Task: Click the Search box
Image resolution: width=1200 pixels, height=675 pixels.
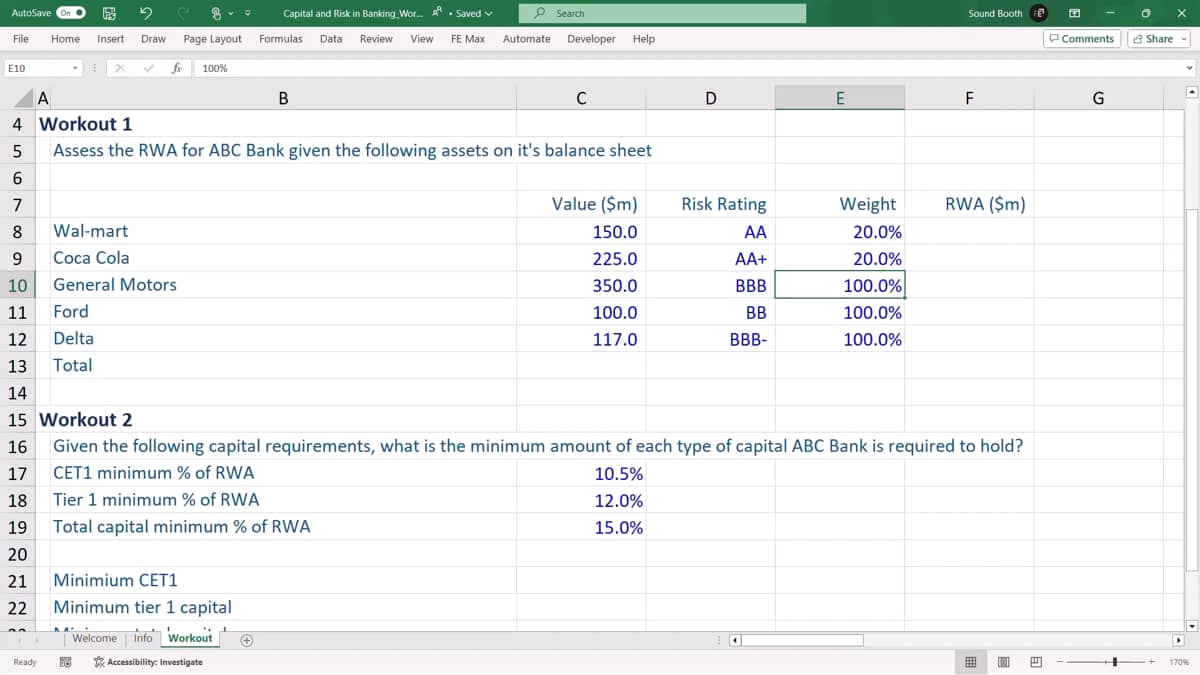Action: pos(662,13)
